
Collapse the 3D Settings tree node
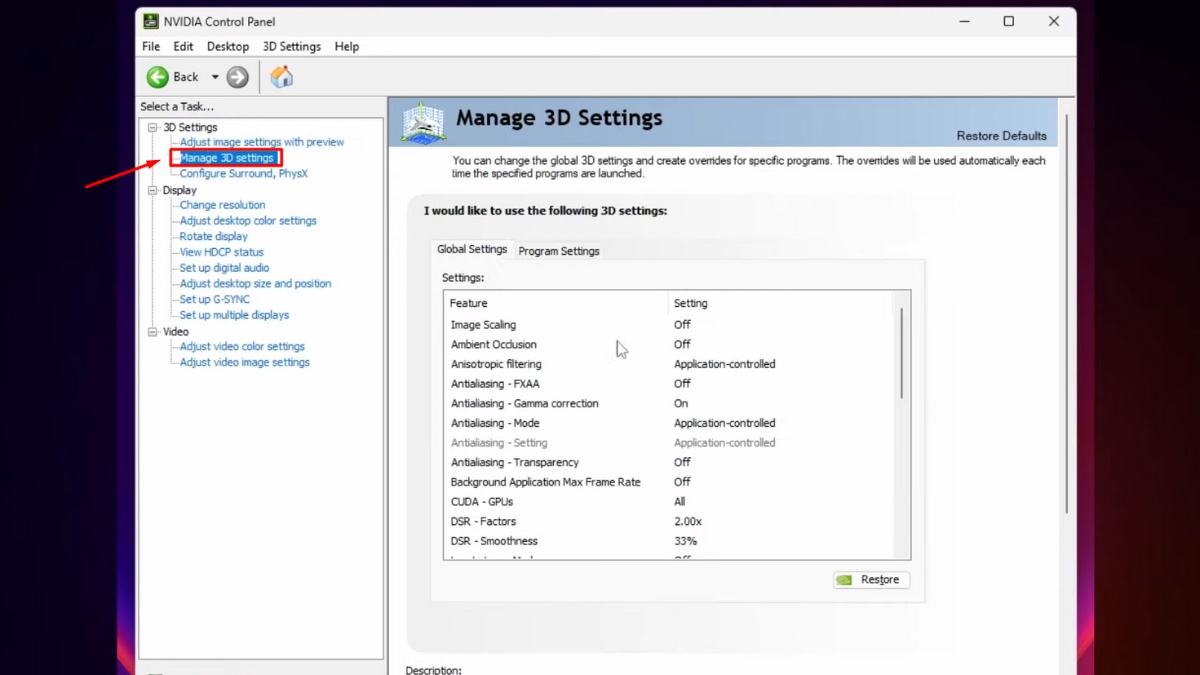[x=153, y=127]
